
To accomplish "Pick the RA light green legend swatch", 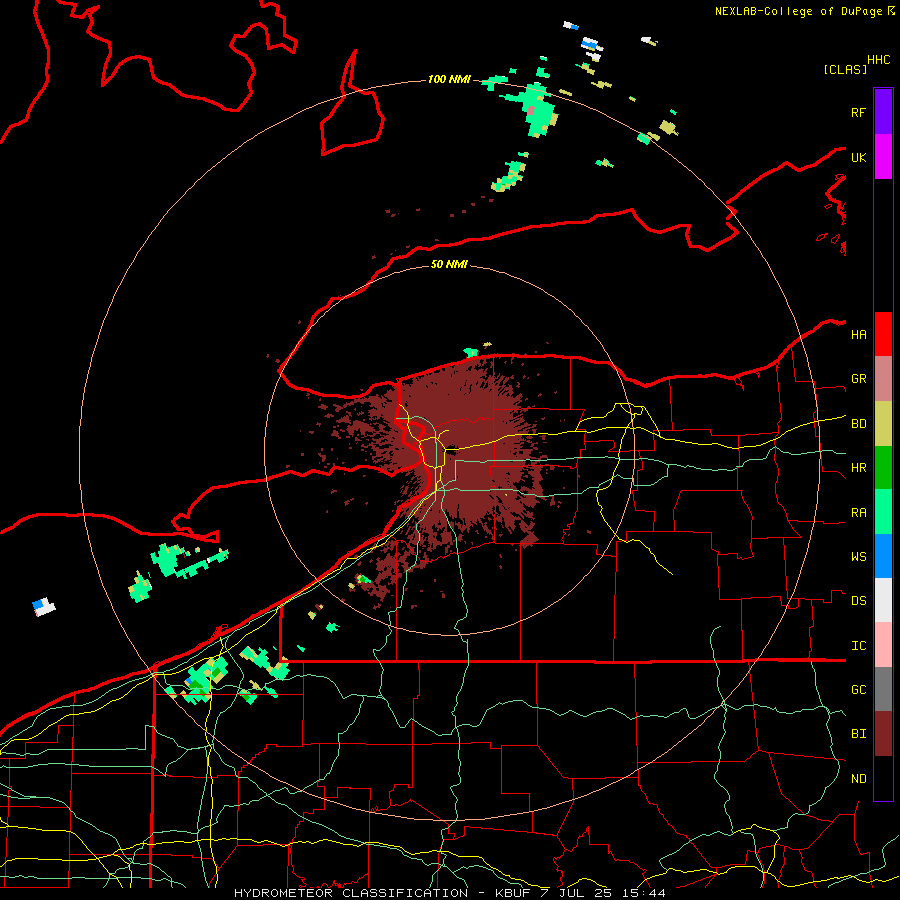I will click(x=883, y=512).
